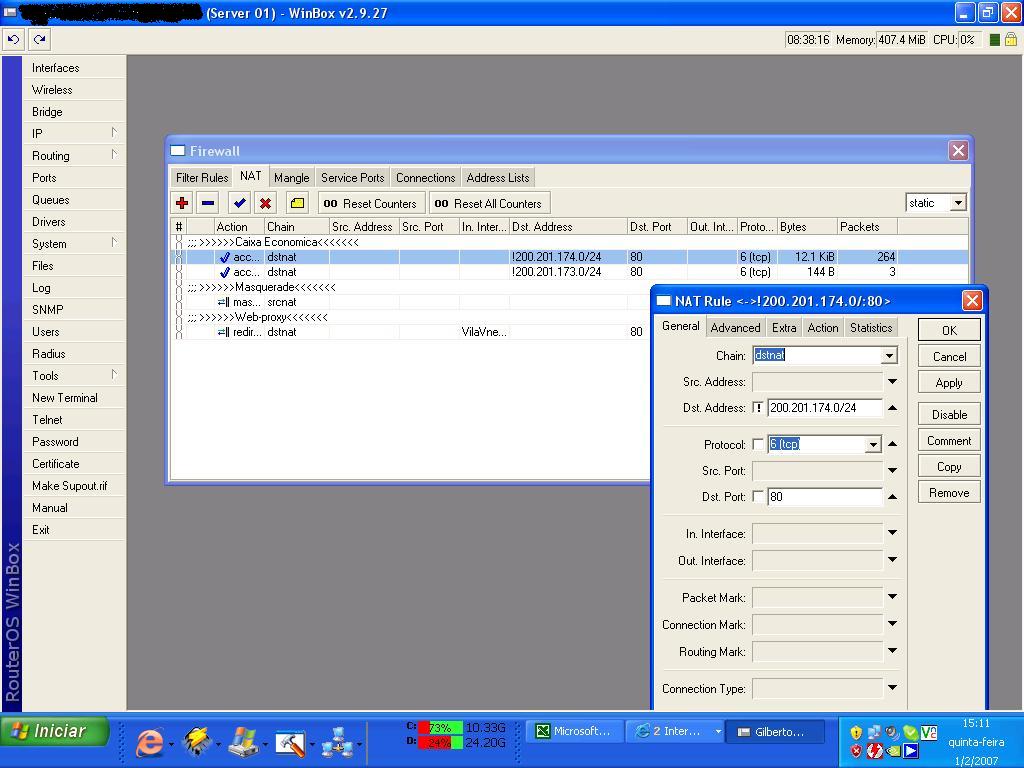
Task: Click the red plus add rule icon
Action: pyautogui.click(x=181, y=203)
